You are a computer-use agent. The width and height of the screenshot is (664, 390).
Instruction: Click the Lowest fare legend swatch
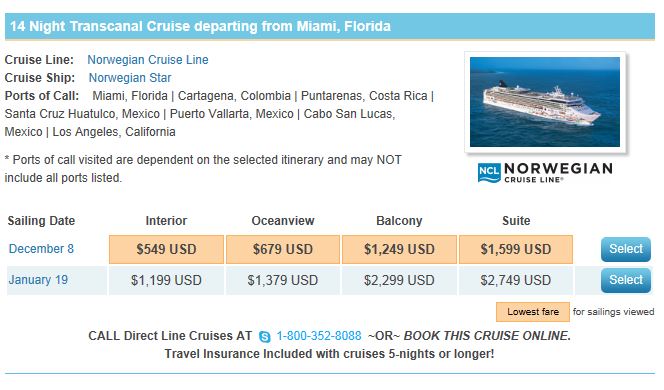533,312
